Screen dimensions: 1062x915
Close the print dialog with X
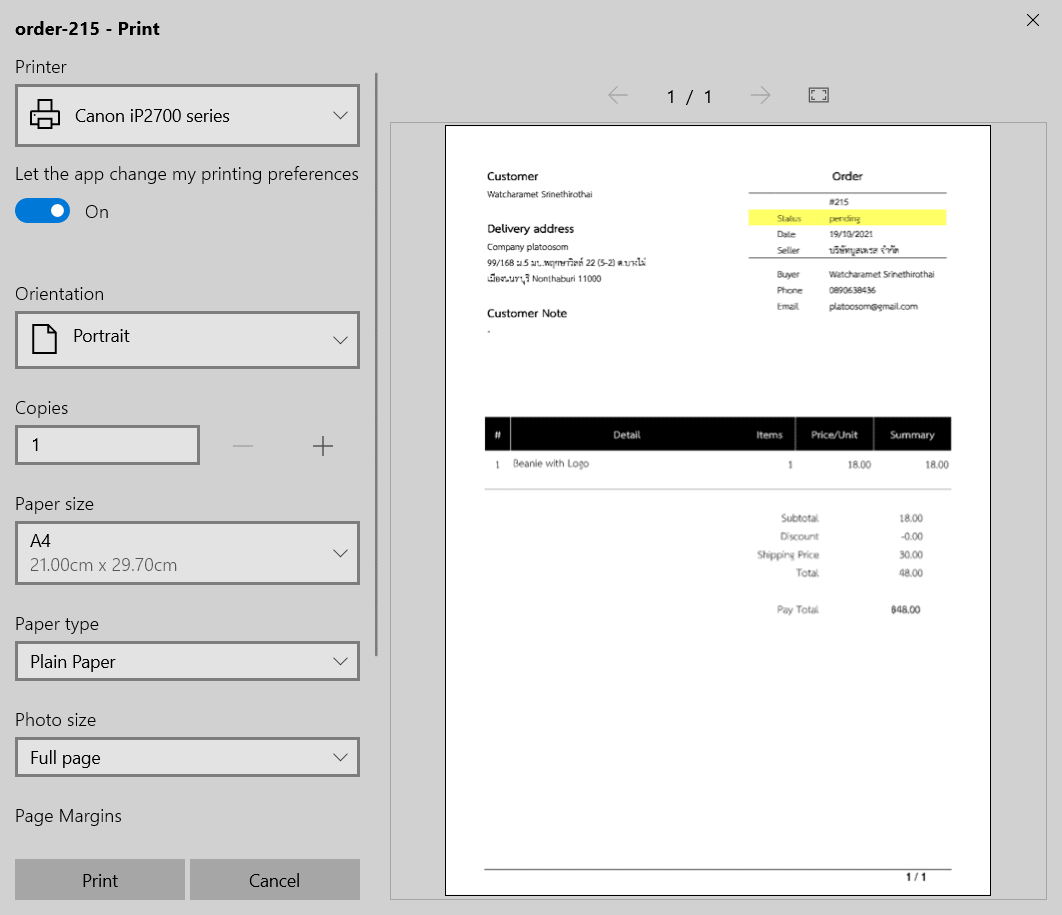coord(1033,20)
